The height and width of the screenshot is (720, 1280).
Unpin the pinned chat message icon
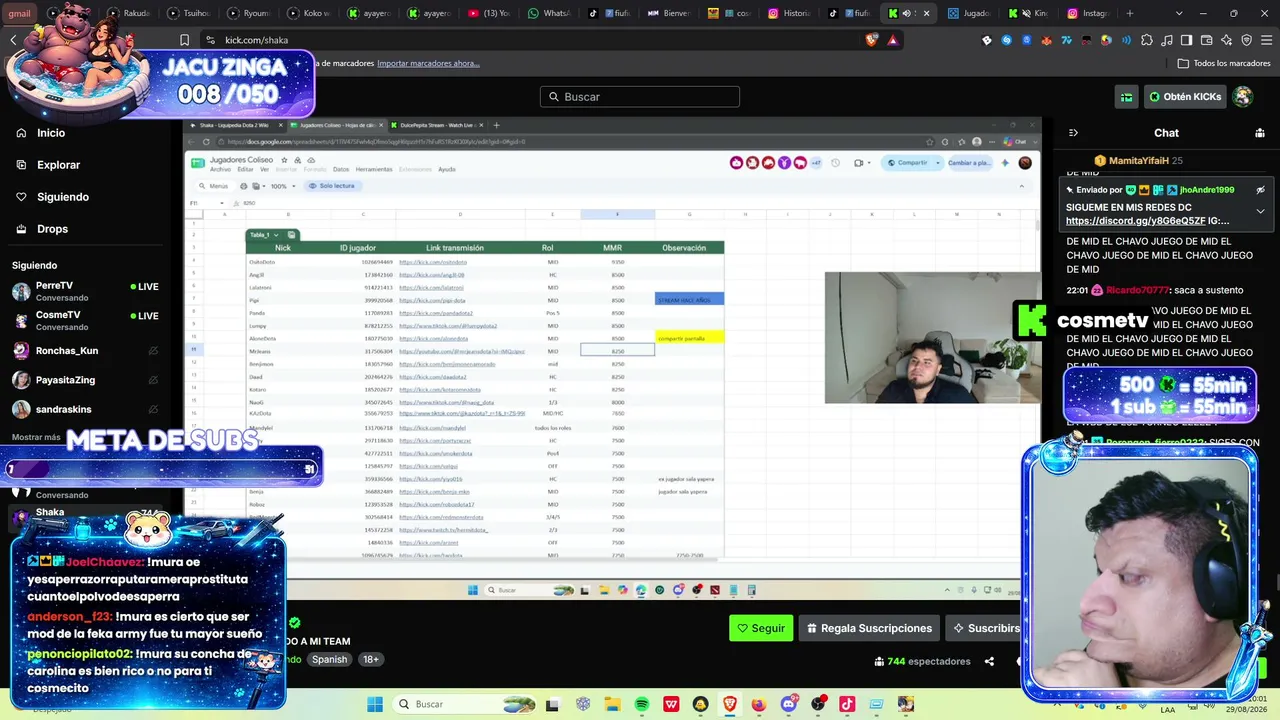pos(1260,190)
